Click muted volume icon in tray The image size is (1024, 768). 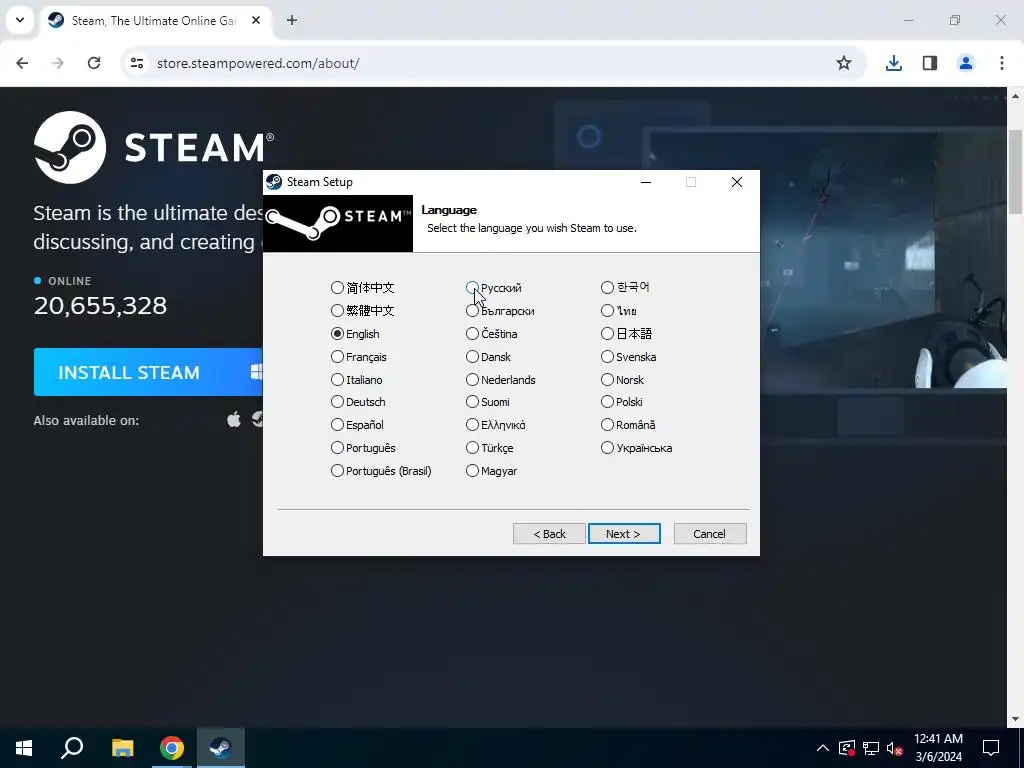(895, 748)
